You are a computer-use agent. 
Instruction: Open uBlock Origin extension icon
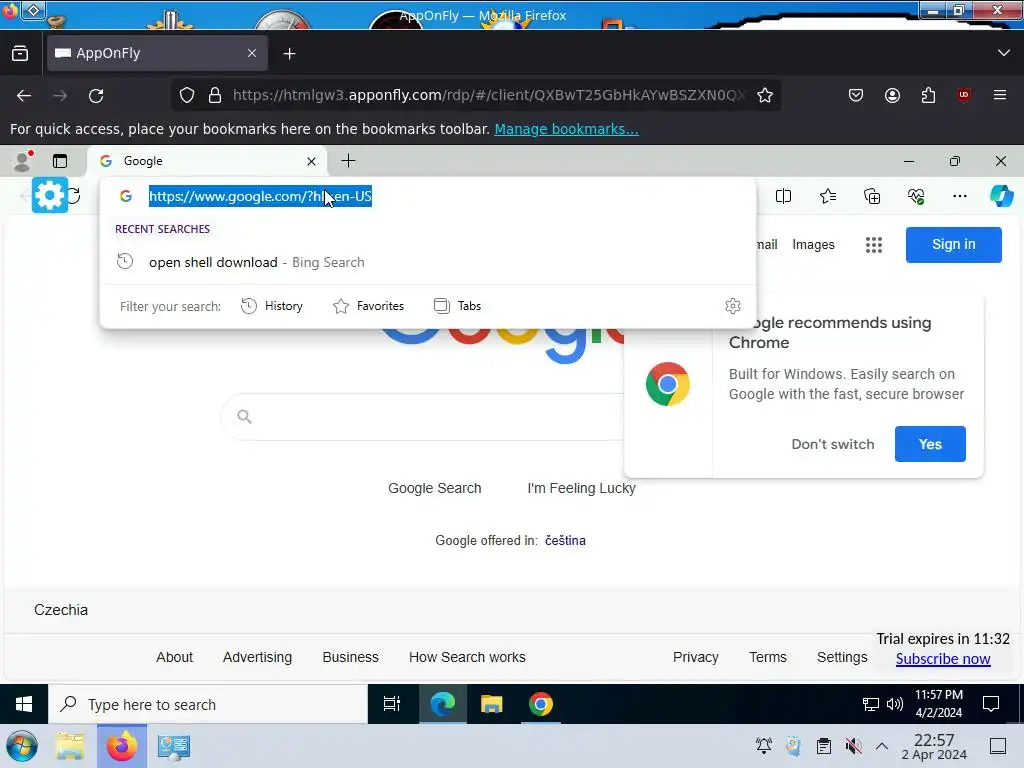[964, 95]
